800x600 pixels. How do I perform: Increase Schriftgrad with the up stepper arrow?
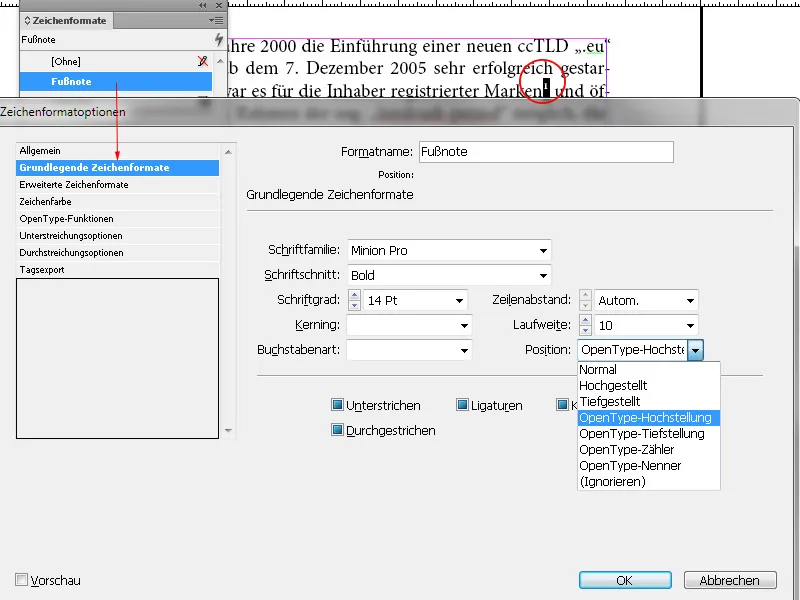click(354, 295)
